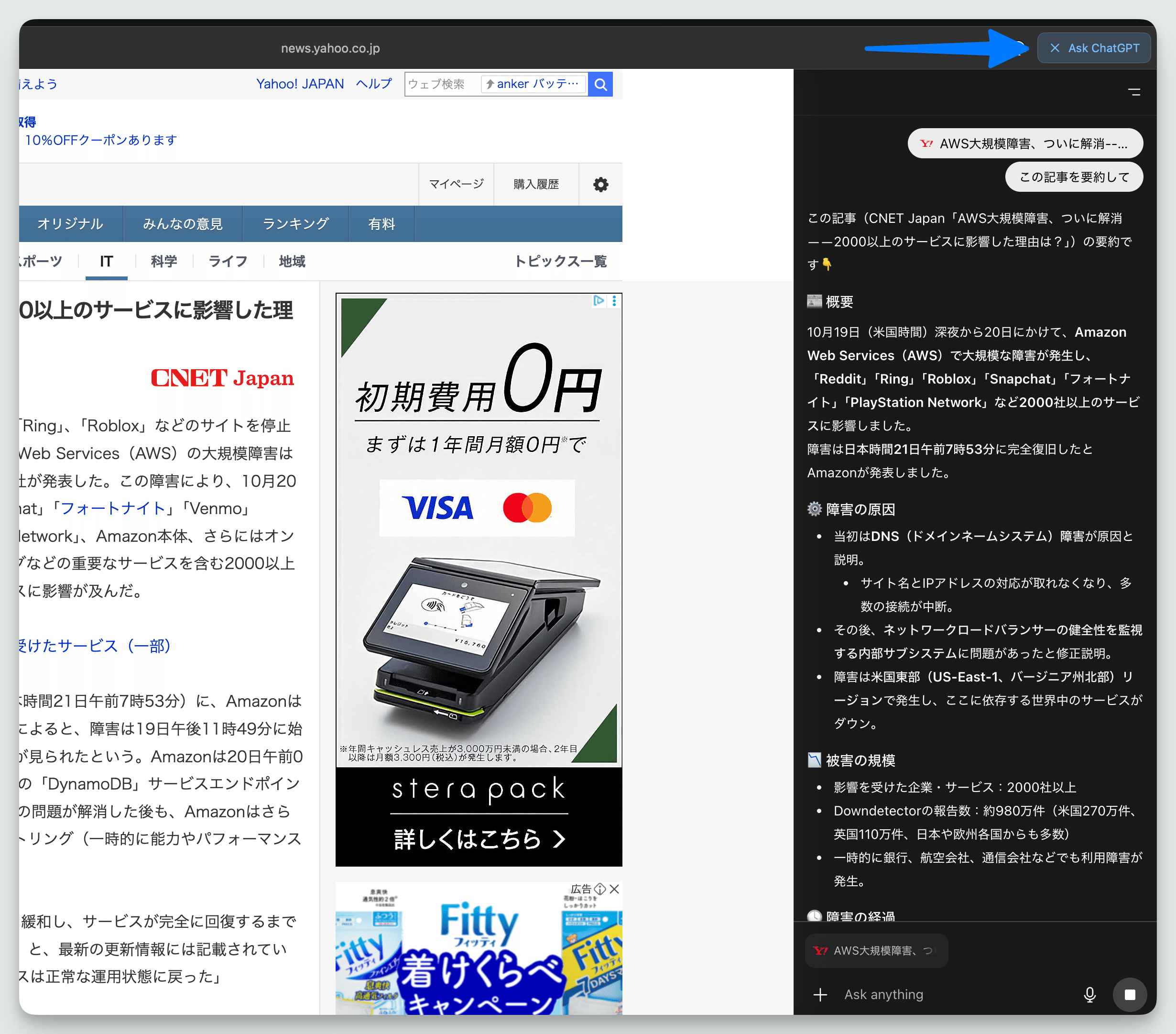Open the トピックス一覧 link

coord(560,262)
